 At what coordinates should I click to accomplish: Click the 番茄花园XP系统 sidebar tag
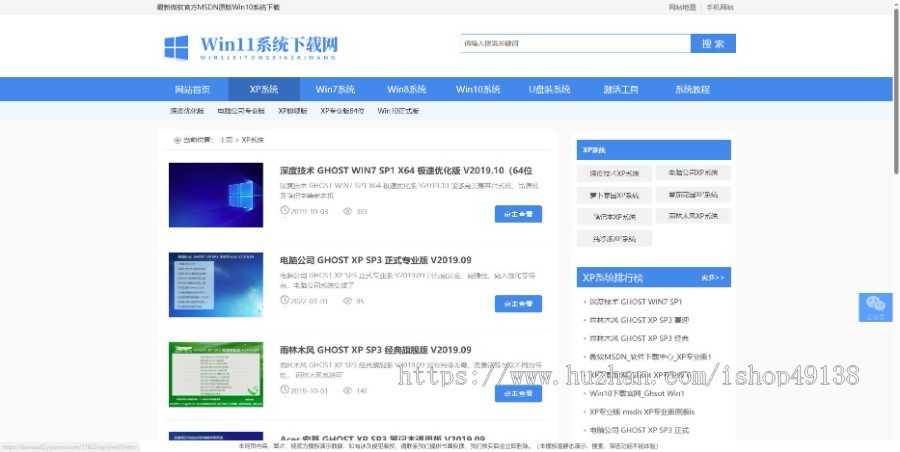pyautogui.click(x=693, y=195)
